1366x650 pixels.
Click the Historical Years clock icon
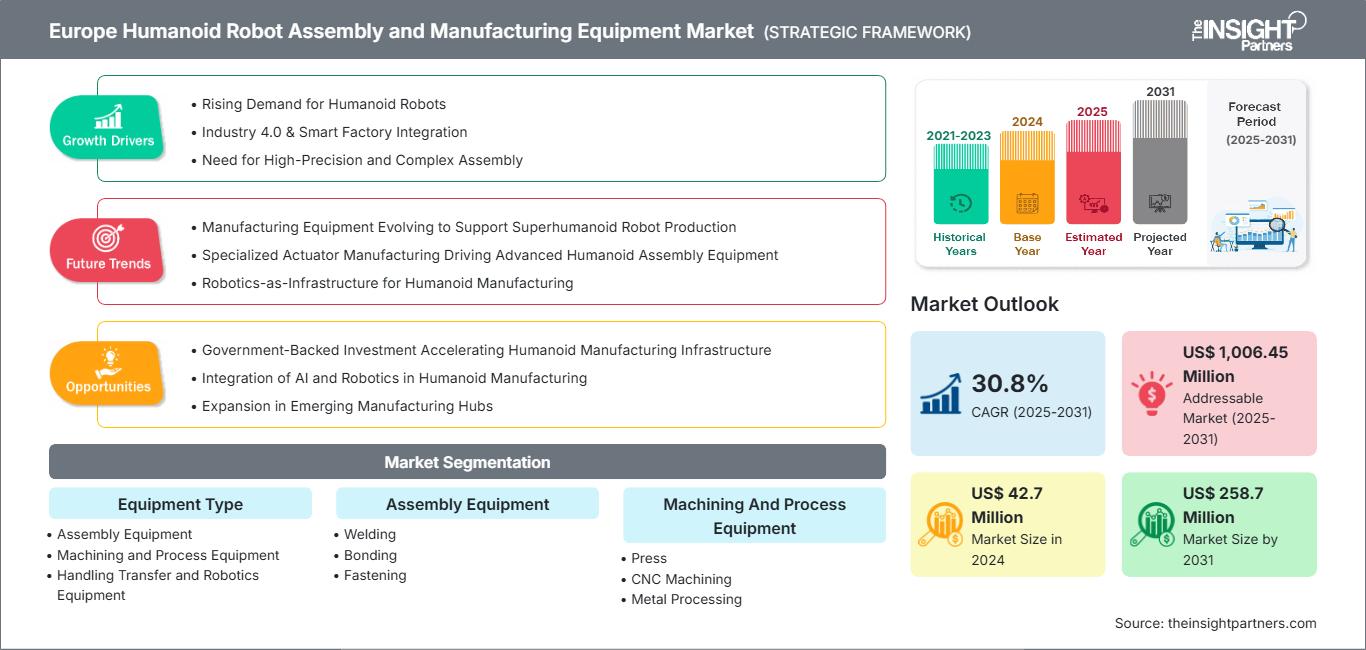tap(960, 203)
